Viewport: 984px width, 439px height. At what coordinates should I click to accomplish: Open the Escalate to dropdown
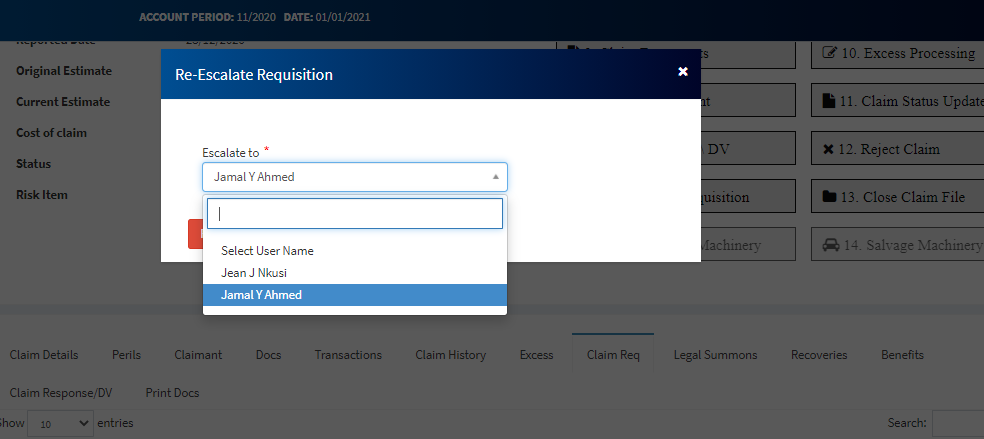pyautogui.click(x=355, y=177)
